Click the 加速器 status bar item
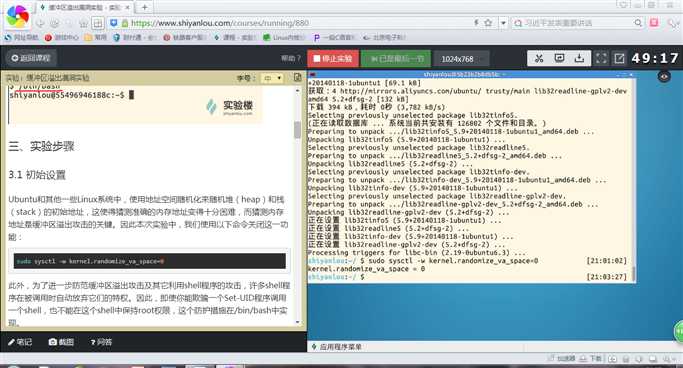Viewport: 683px width, 368px height. point(562,358)
